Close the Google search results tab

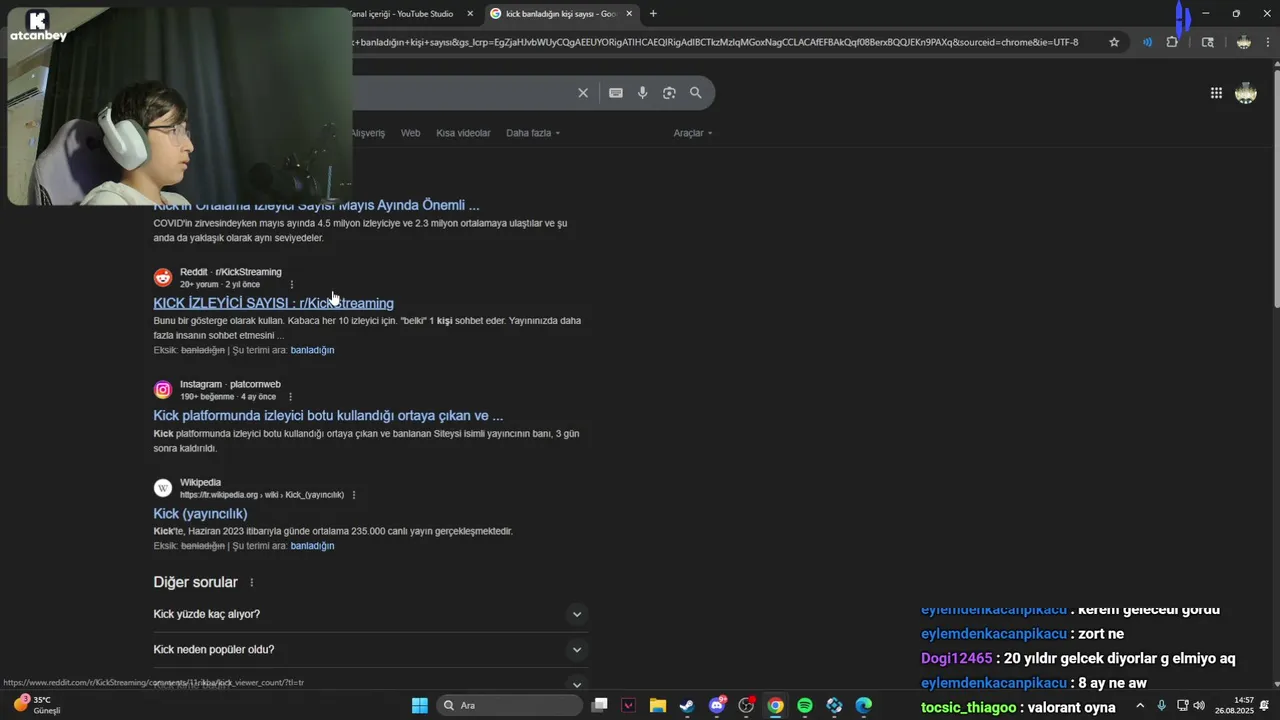[x=629, y=14]
